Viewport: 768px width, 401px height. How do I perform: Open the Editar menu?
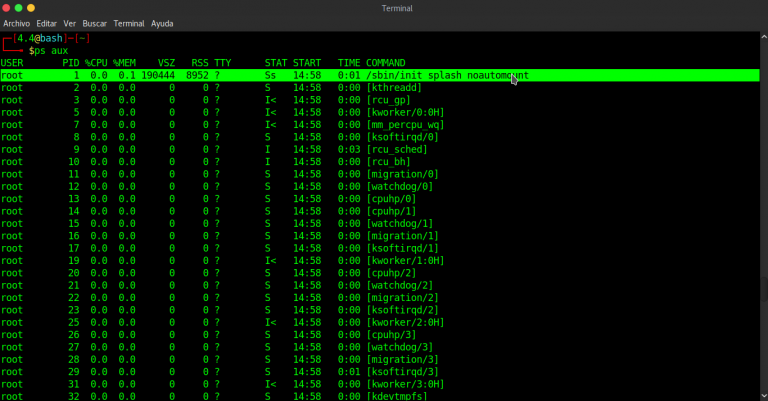[x=46, y=22]
